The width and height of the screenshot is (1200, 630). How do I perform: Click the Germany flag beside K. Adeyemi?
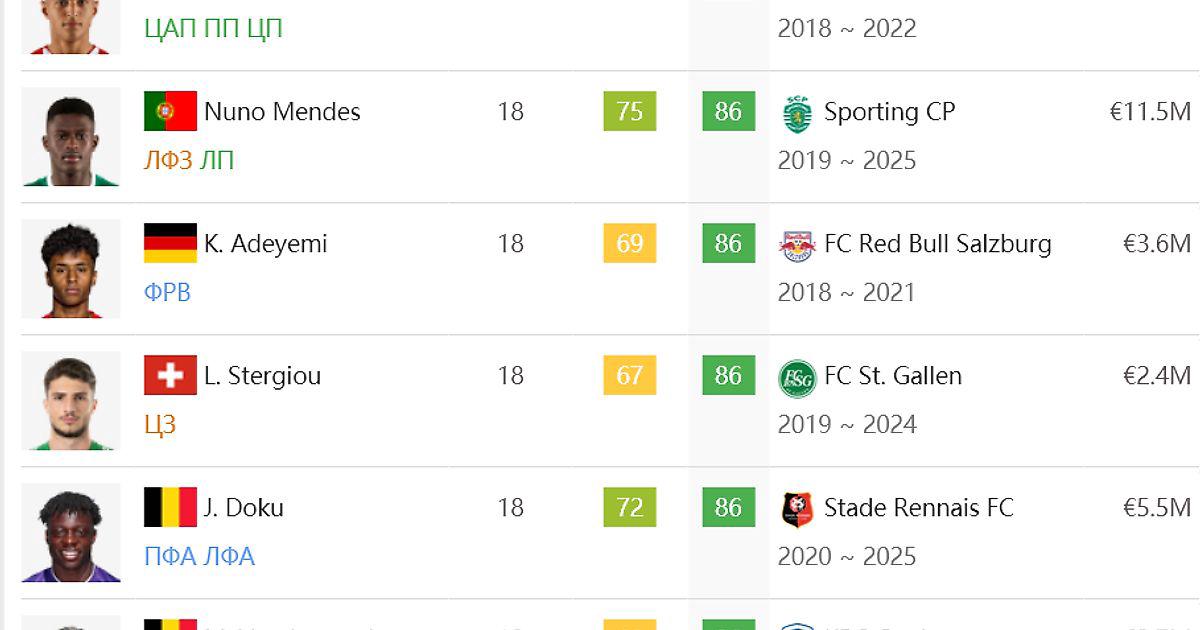(170, 243)
